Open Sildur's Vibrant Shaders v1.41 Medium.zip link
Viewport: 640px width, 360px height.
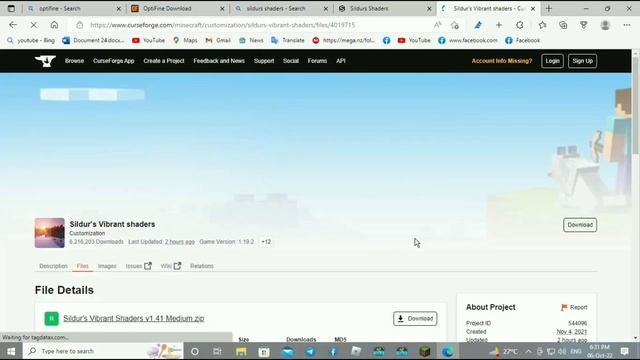134,318
